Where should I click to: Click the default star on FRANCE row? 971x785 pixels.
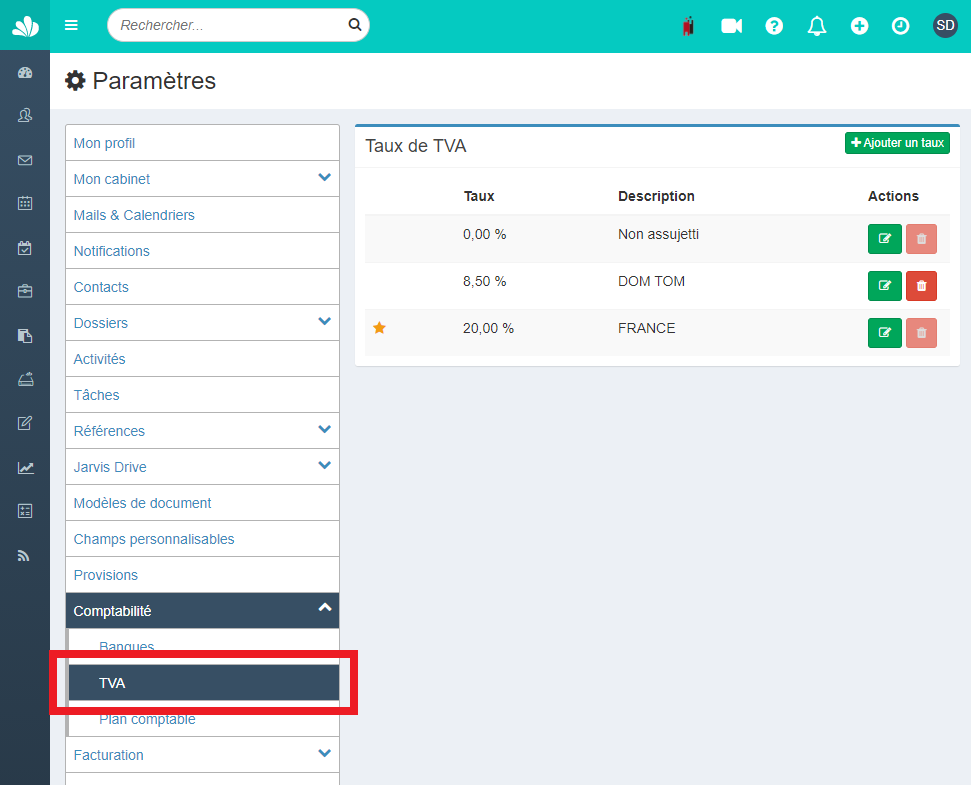(x=380, y=328)
